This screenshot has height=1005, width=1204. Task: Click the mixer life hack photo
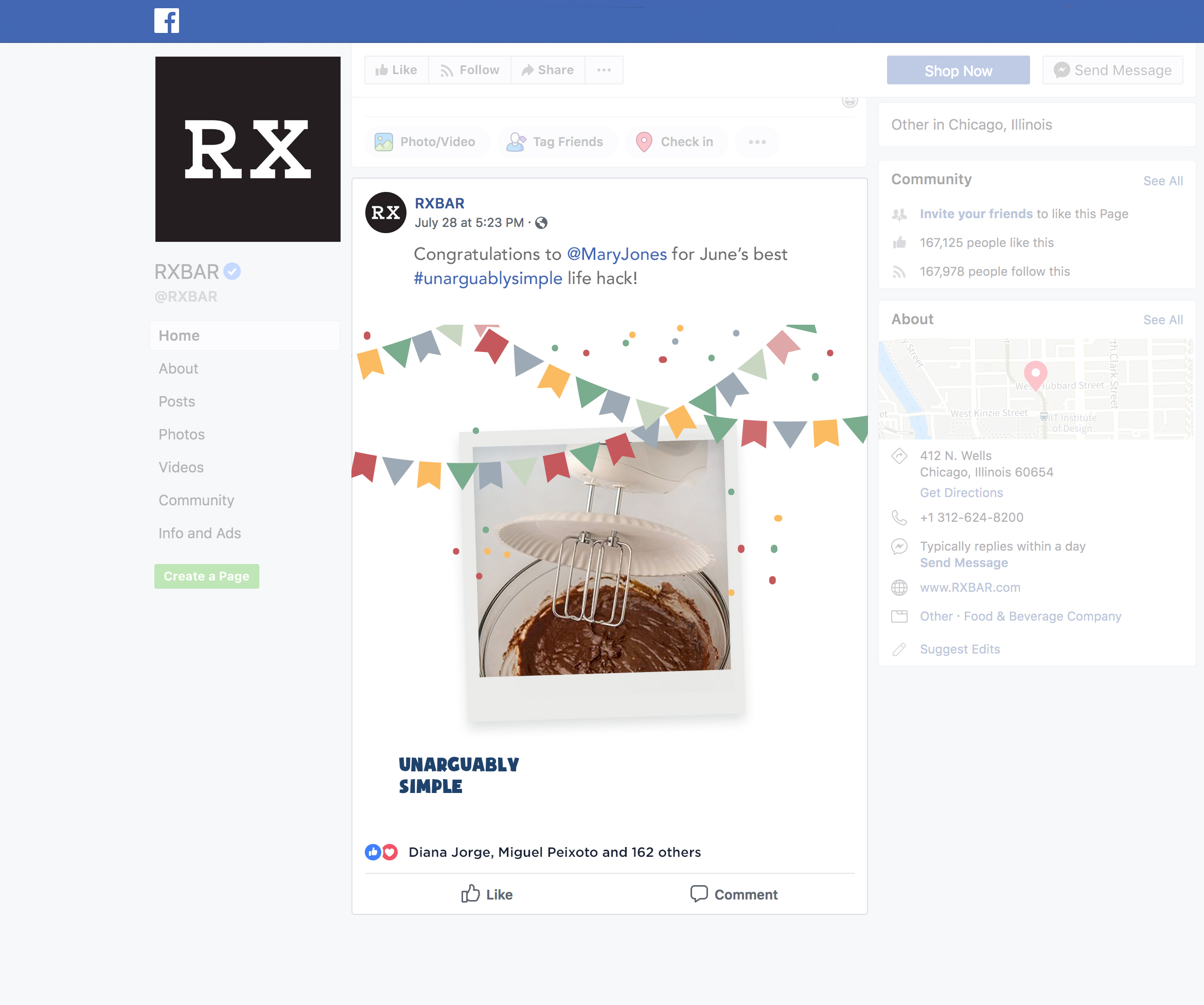click(x=603, y=559)
